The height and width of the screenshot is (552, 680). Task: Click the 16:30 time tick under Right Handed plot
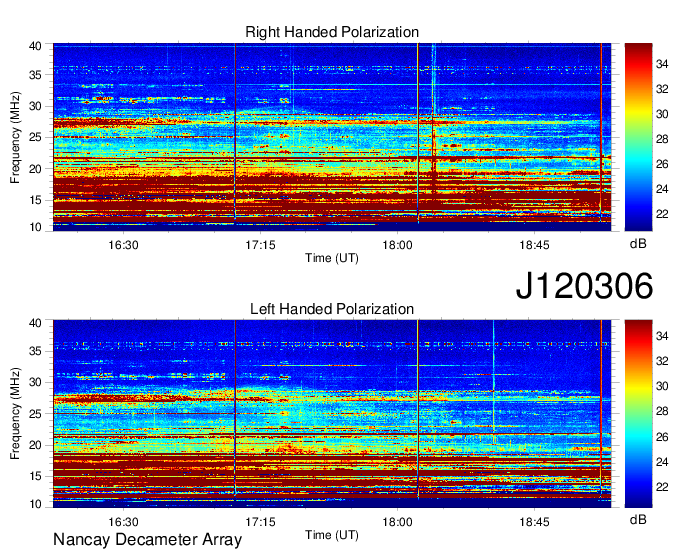[123, 245]
